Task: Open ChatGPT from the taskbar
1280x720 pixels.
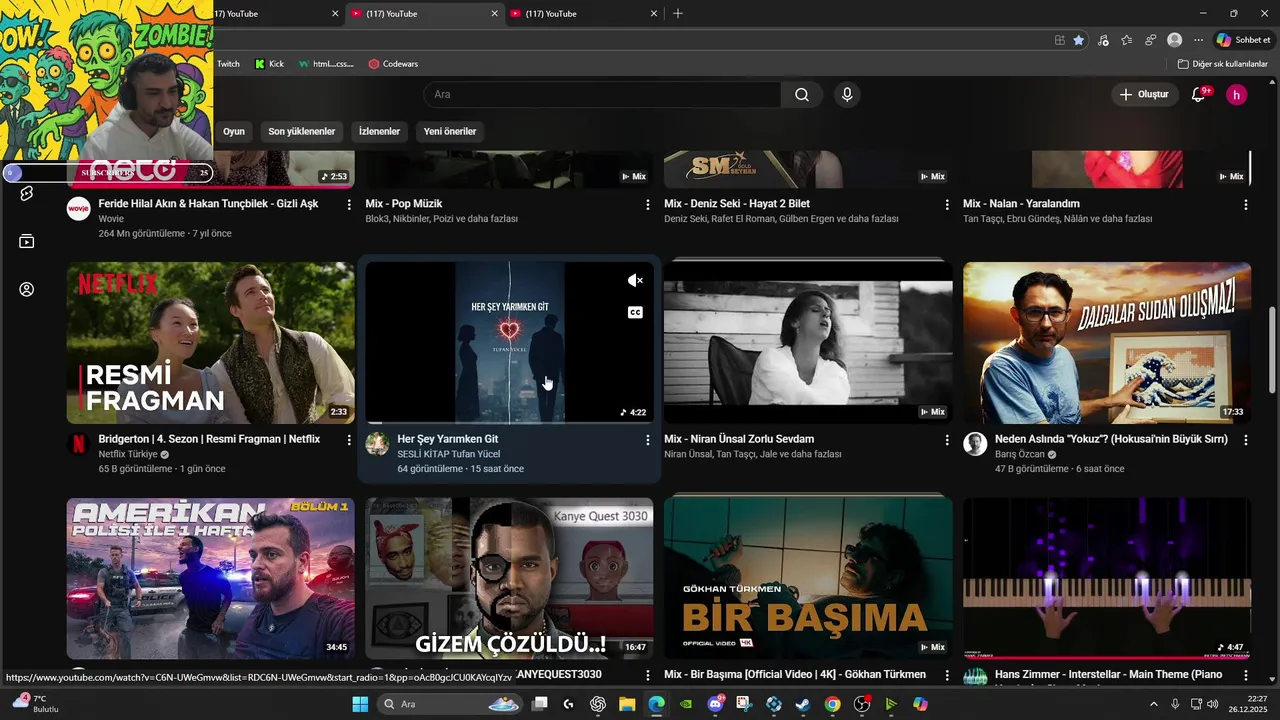Action: click(x=598, y=704)
